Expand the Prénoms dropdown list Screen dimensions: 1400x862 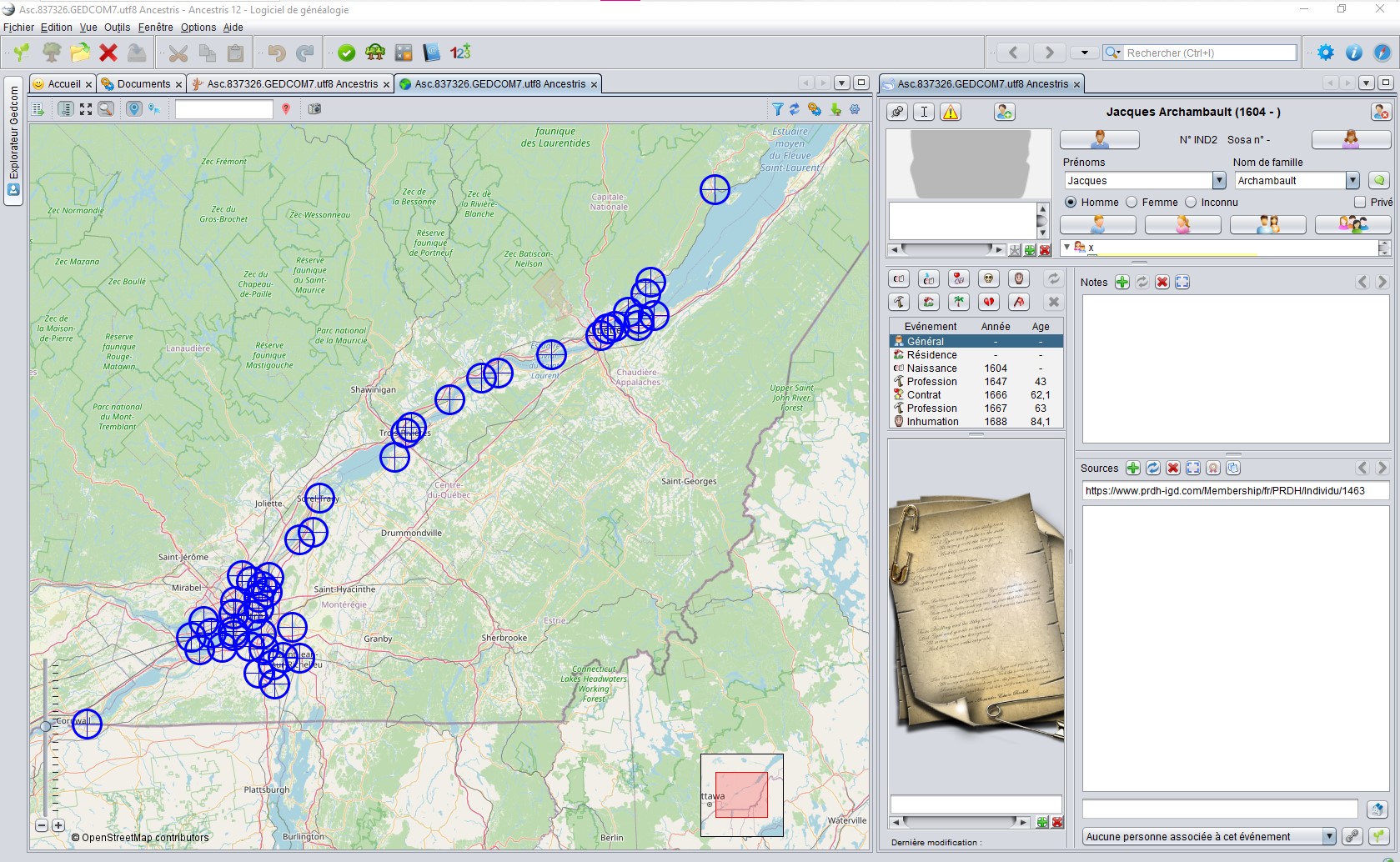[1218, 181]
